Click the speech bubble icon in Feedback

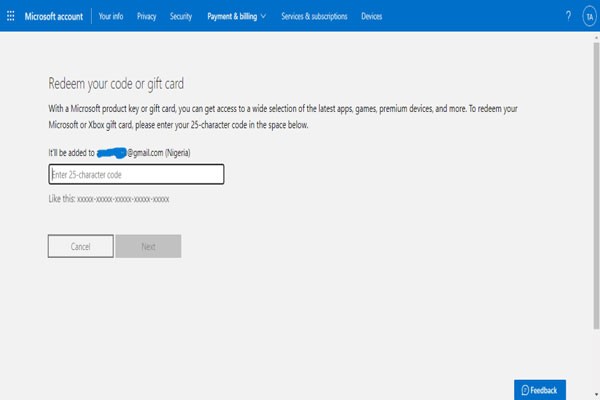coord(525,389)
